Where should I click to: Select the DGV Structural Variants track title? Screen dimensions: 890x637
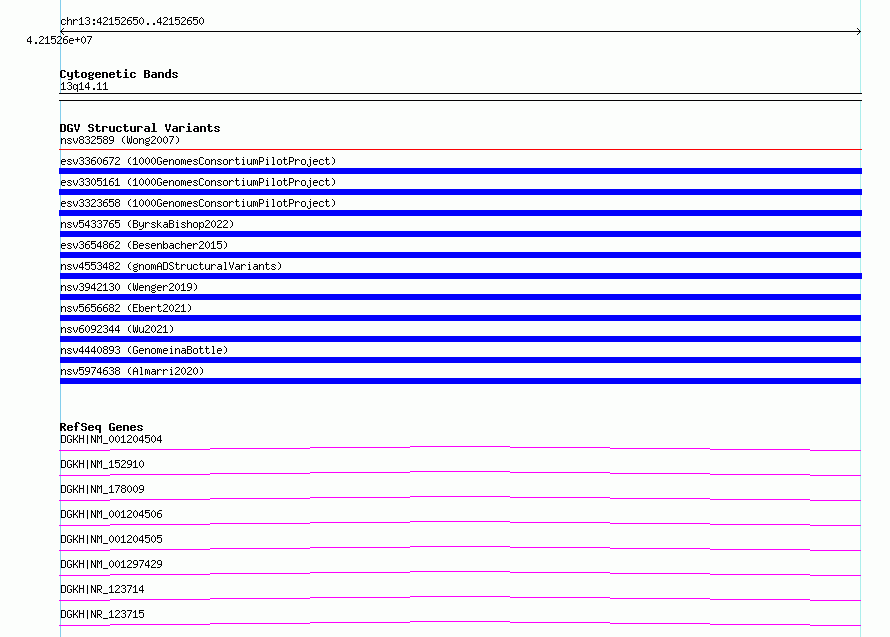pyautogui.click(x=140, y=128)
